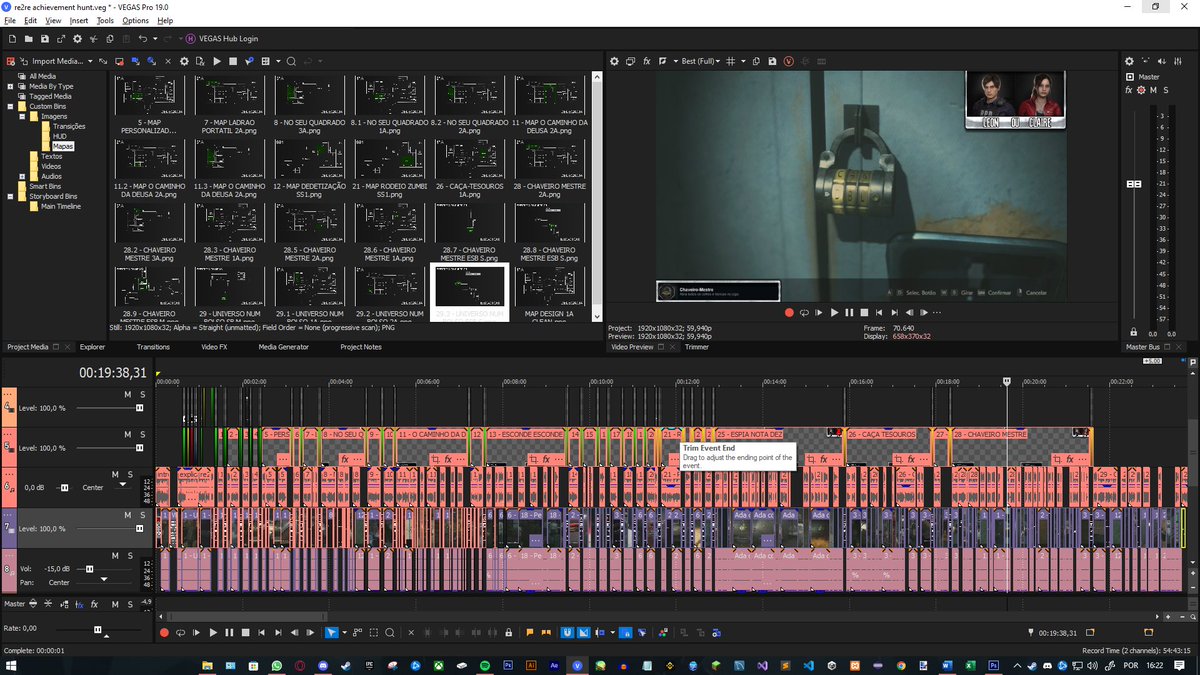1200x675 pixels.
Task: Collapse the Storyboard Bins node
Action: point(10,196)
